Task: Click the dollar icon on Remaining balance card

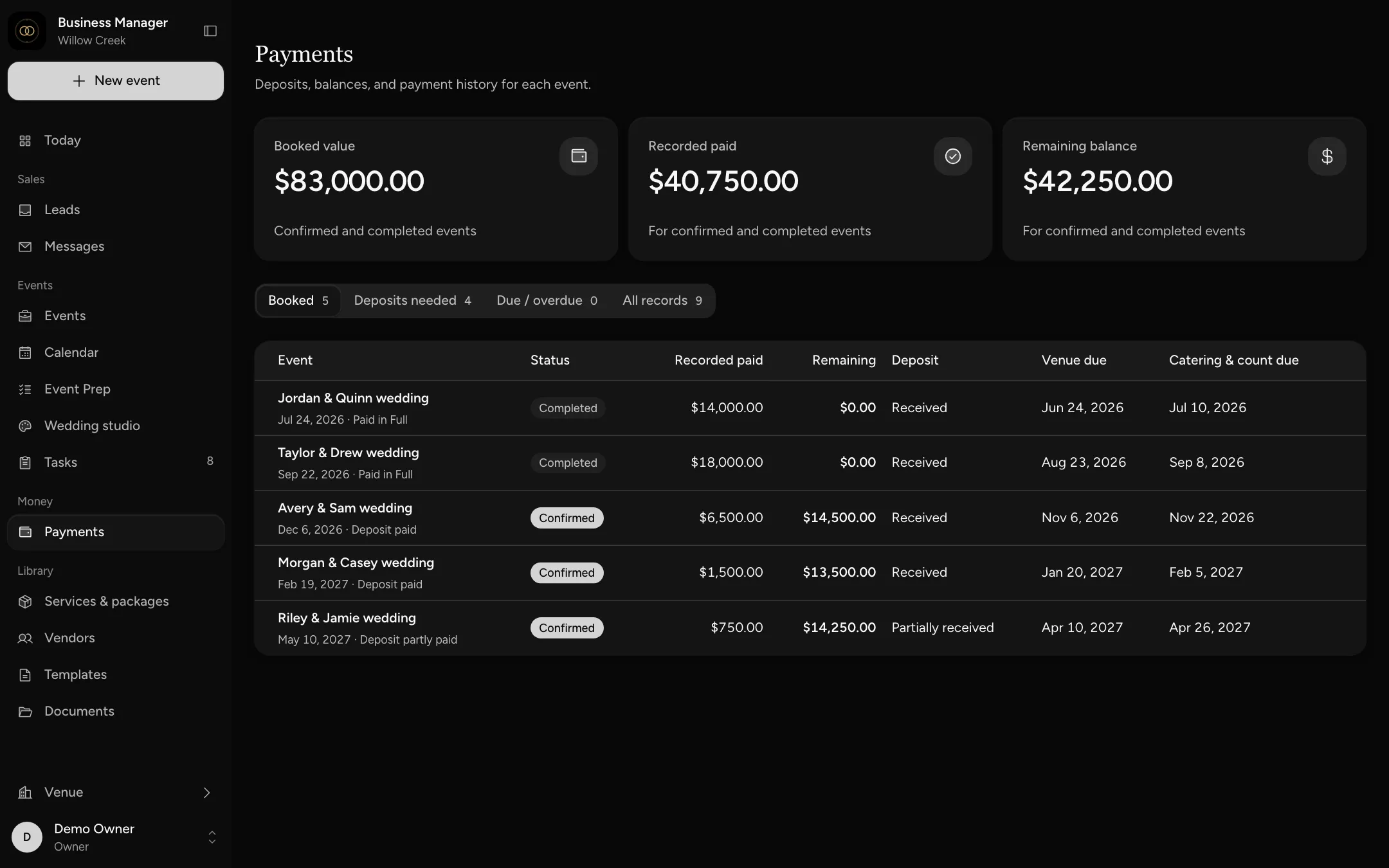Action: (x=1327, y=156)
